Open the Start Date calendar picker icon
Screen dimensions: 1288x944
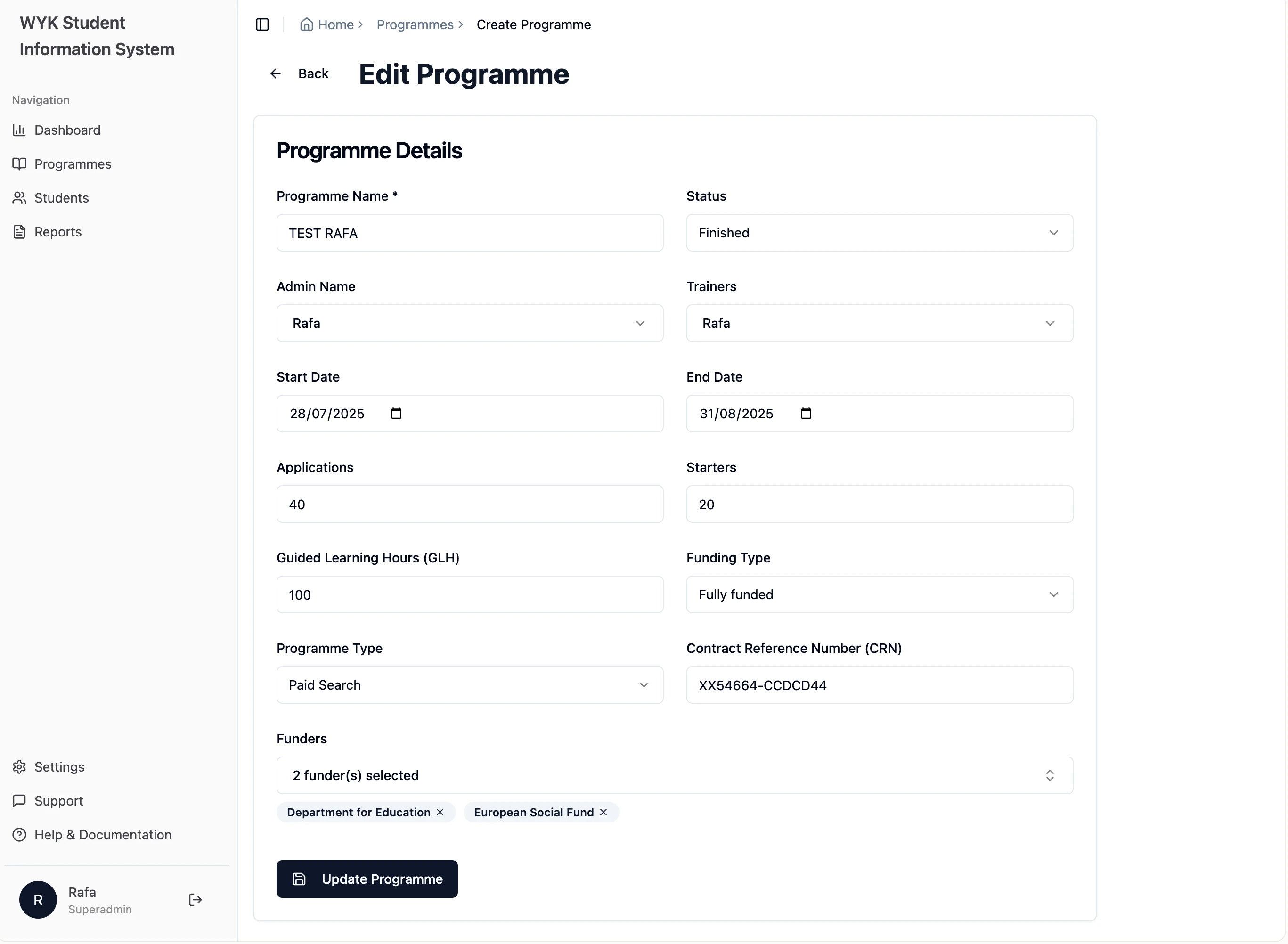396,413
